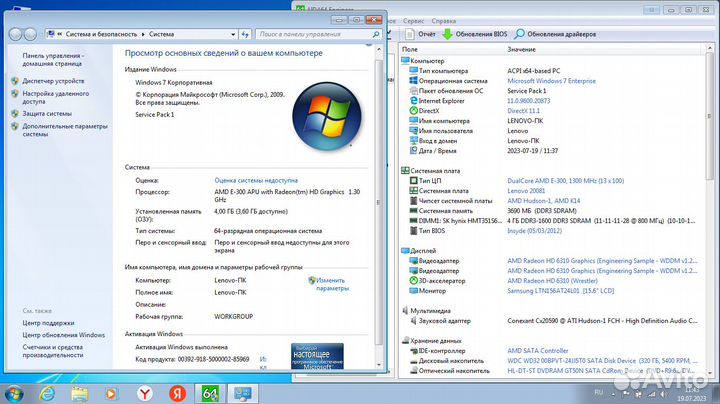Click the AMD SATA Controller link
Image resolution: width=720 pixels, height=404 pixels.
point(538,351)
